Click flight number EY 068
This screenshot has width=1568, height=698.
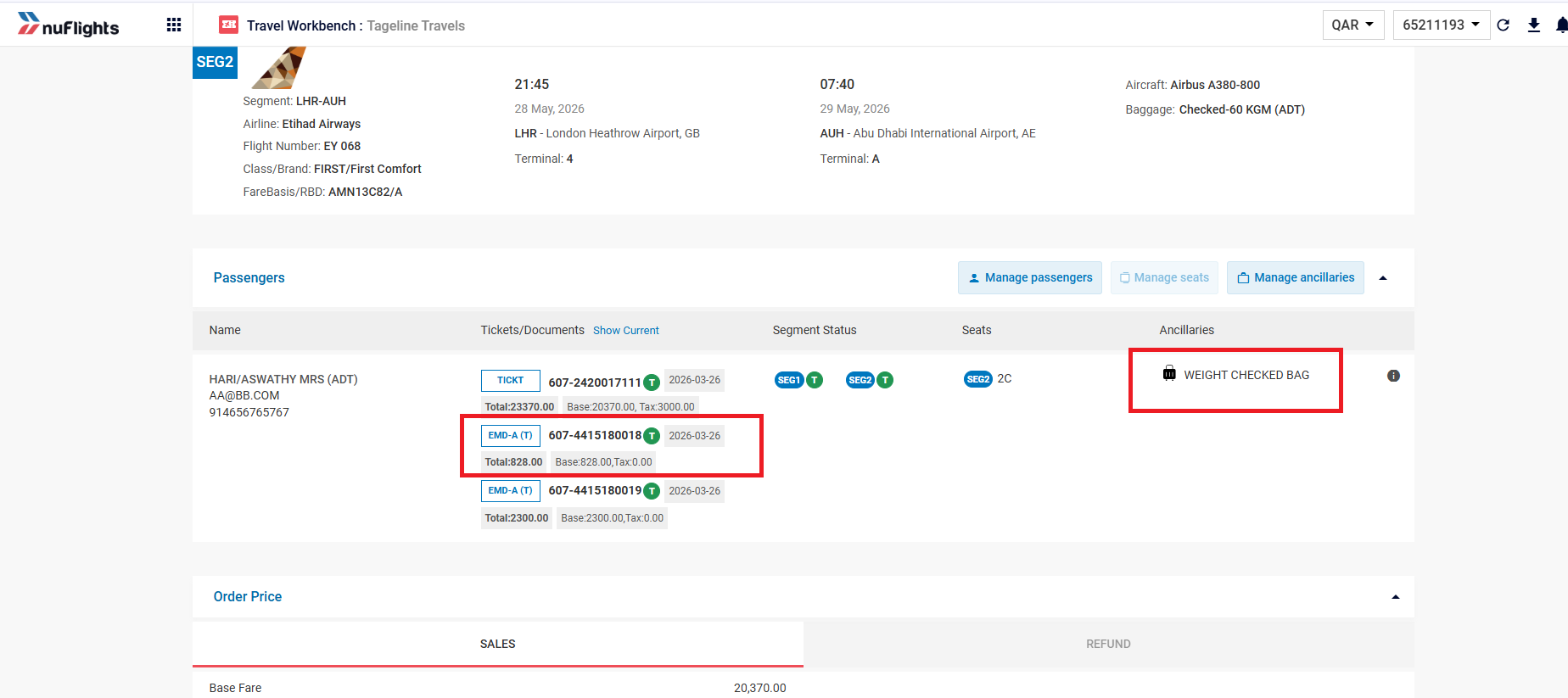tap(342, 146)
